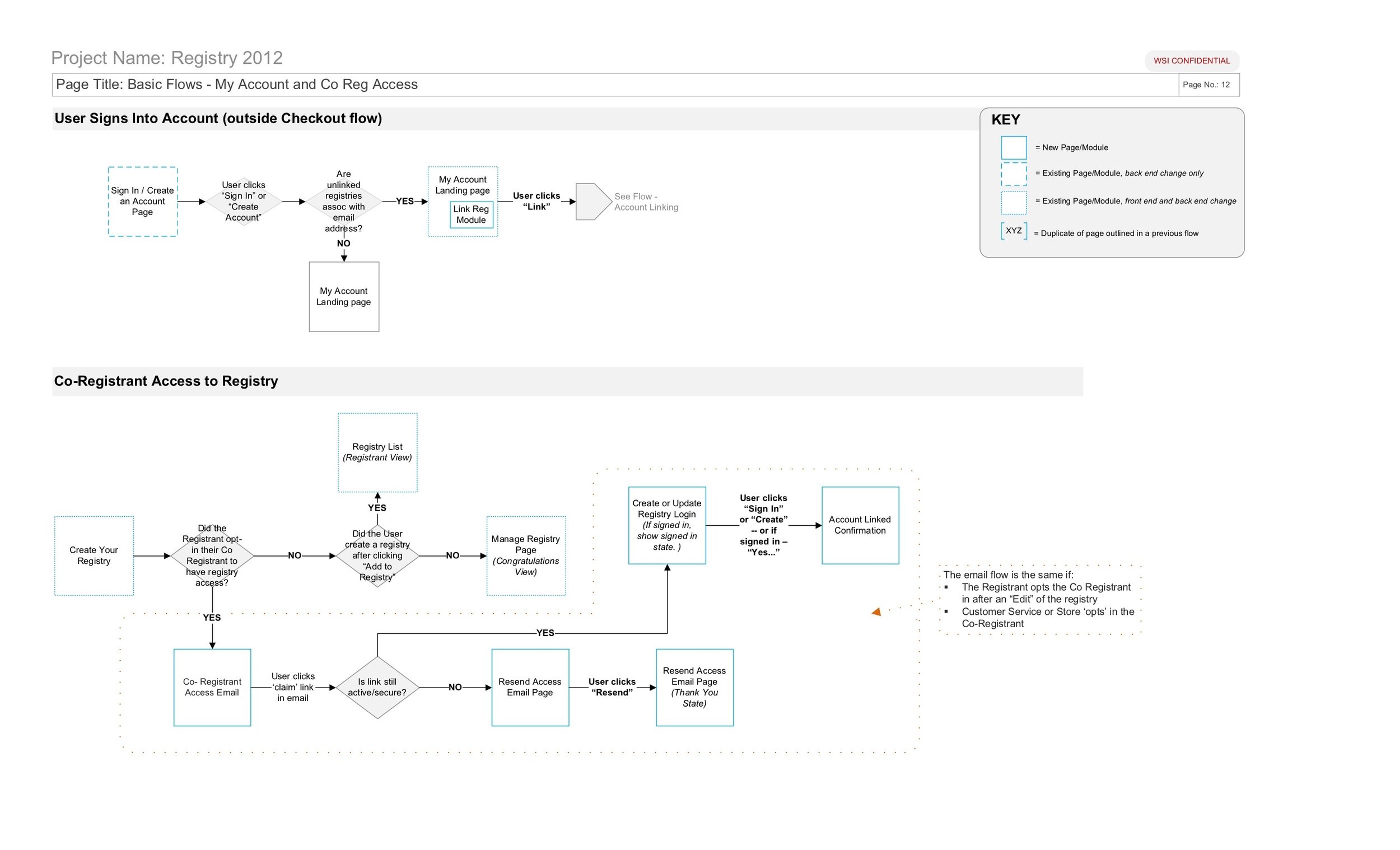Image resolution: width=1400 pixels, height=850 pixels.
Task: Click the 'Page No.: 12' cell
Action: (1208, 85)
